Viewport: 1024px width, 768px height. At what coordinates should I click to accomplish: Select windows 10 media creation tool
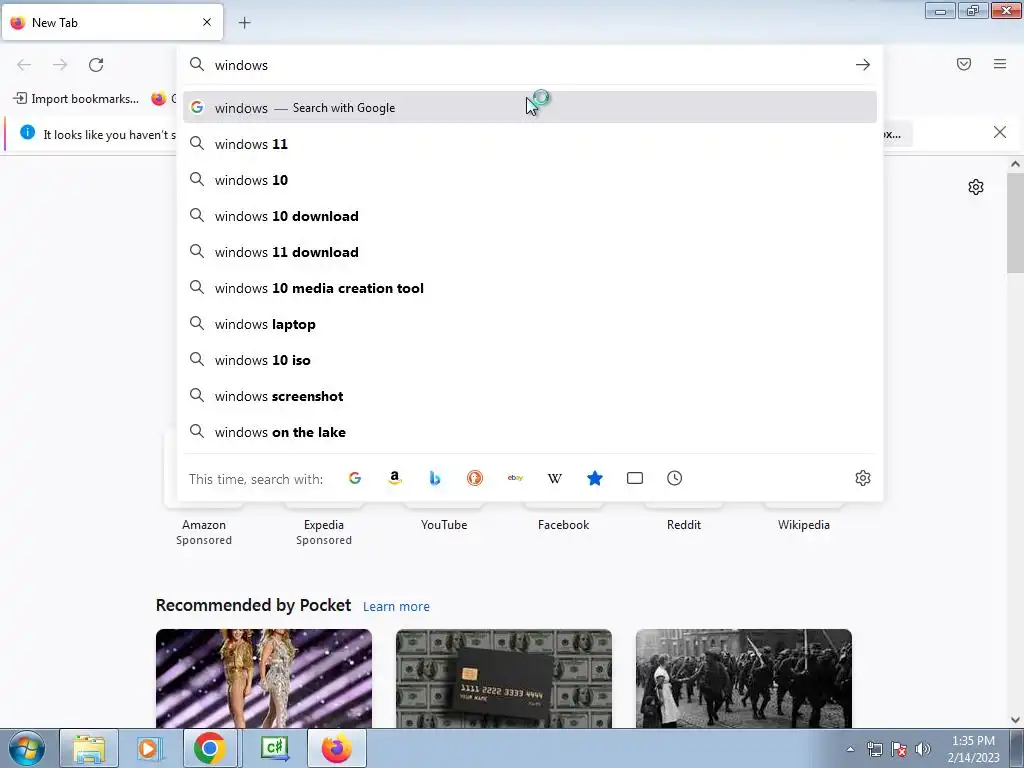[x=530, y=288]
